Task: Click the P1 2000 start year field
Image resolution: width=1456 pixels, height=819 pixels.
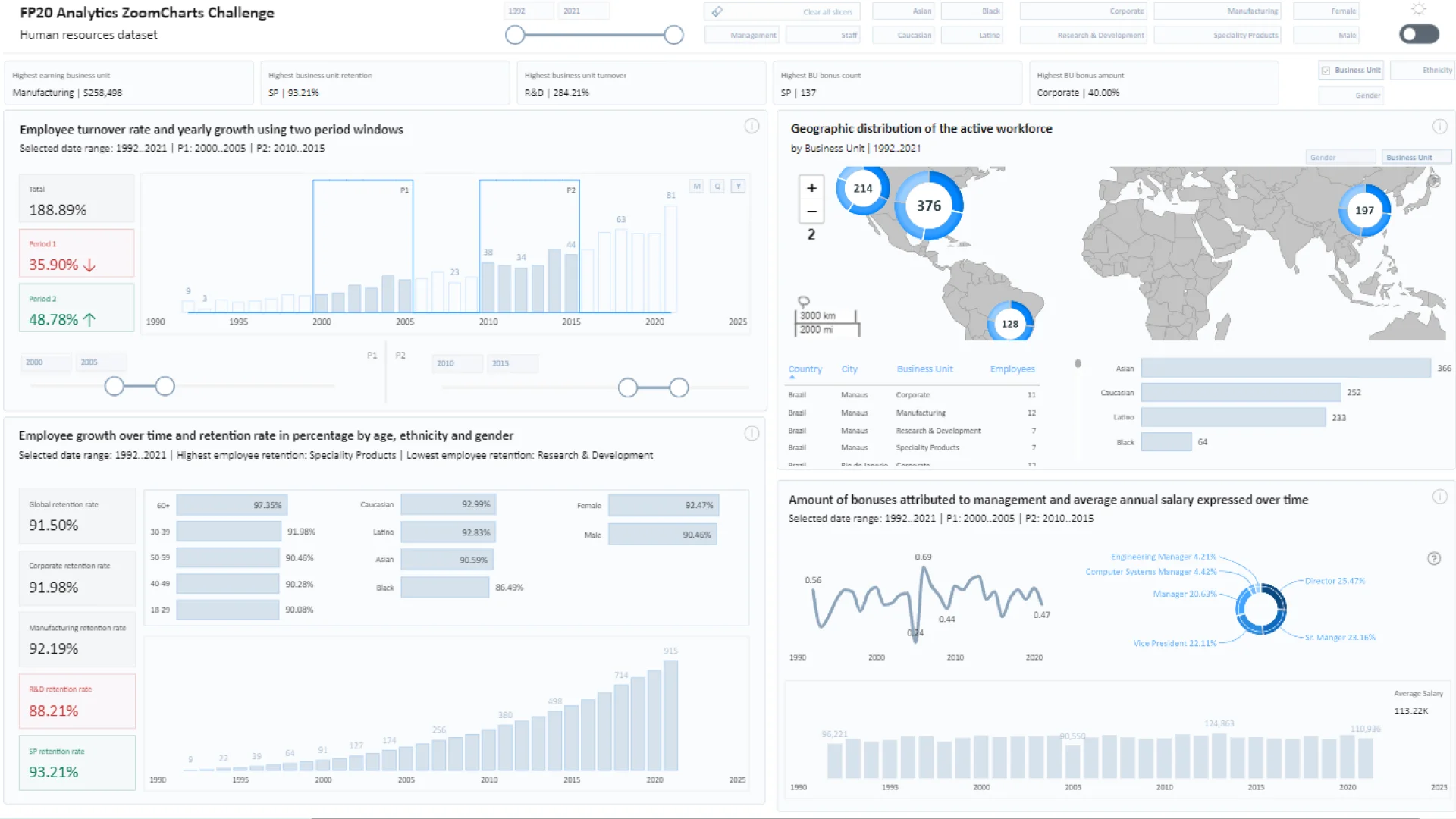Action: point(45,362)
